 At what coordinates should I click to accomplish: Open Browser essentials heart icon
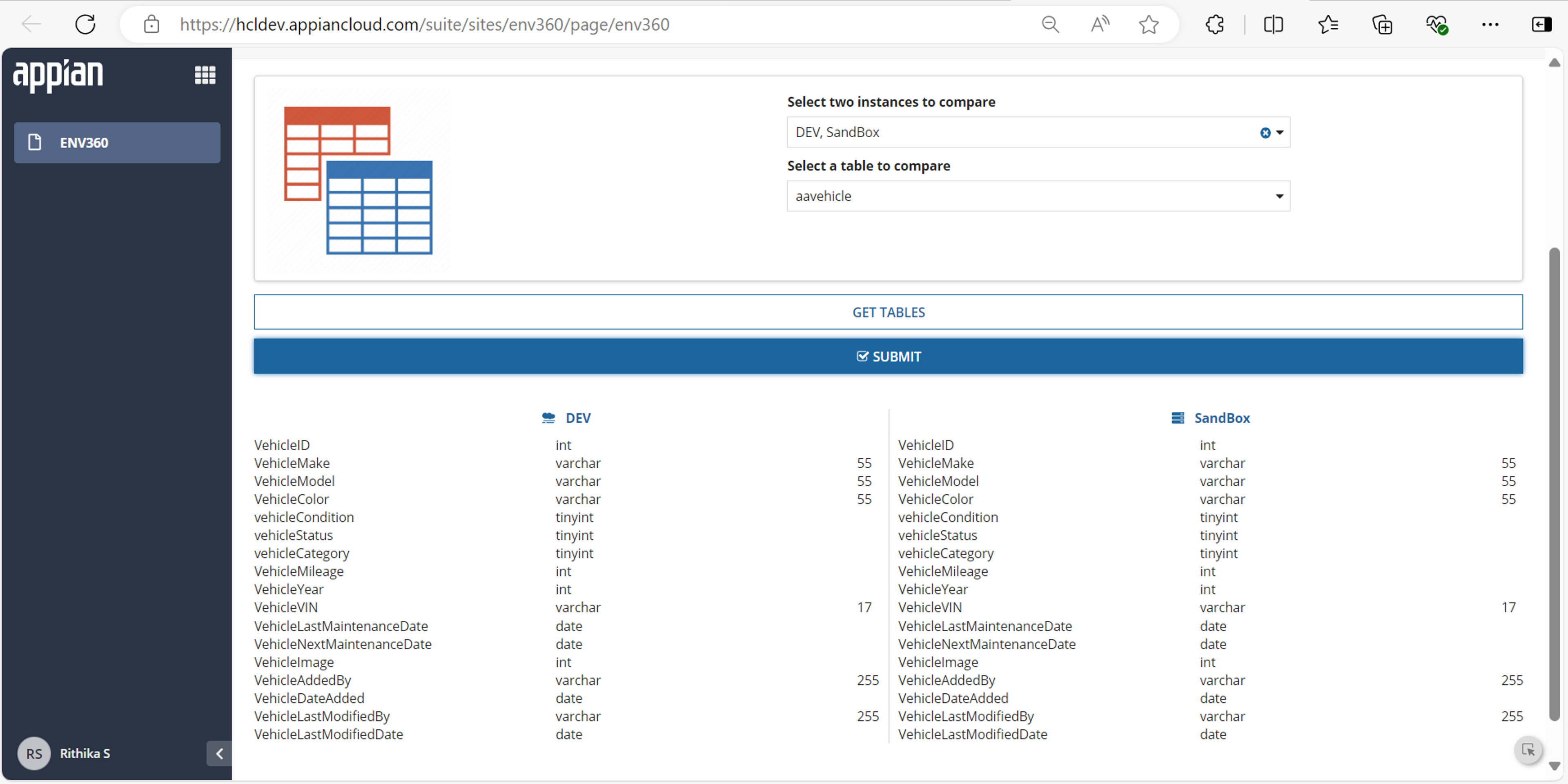[1437, 25]
